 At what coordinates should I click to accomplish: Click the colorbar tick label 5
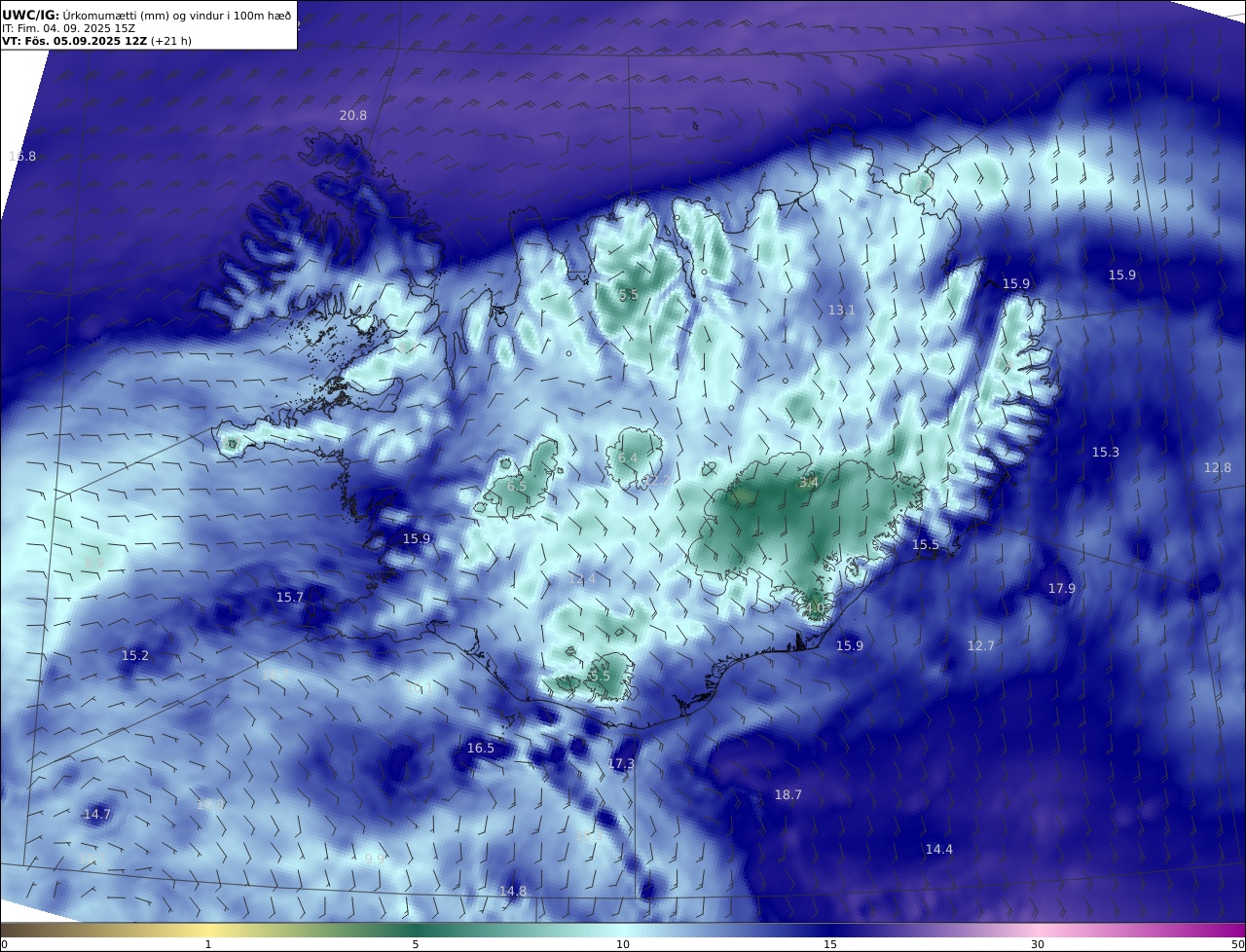click(x=416, y=944)
